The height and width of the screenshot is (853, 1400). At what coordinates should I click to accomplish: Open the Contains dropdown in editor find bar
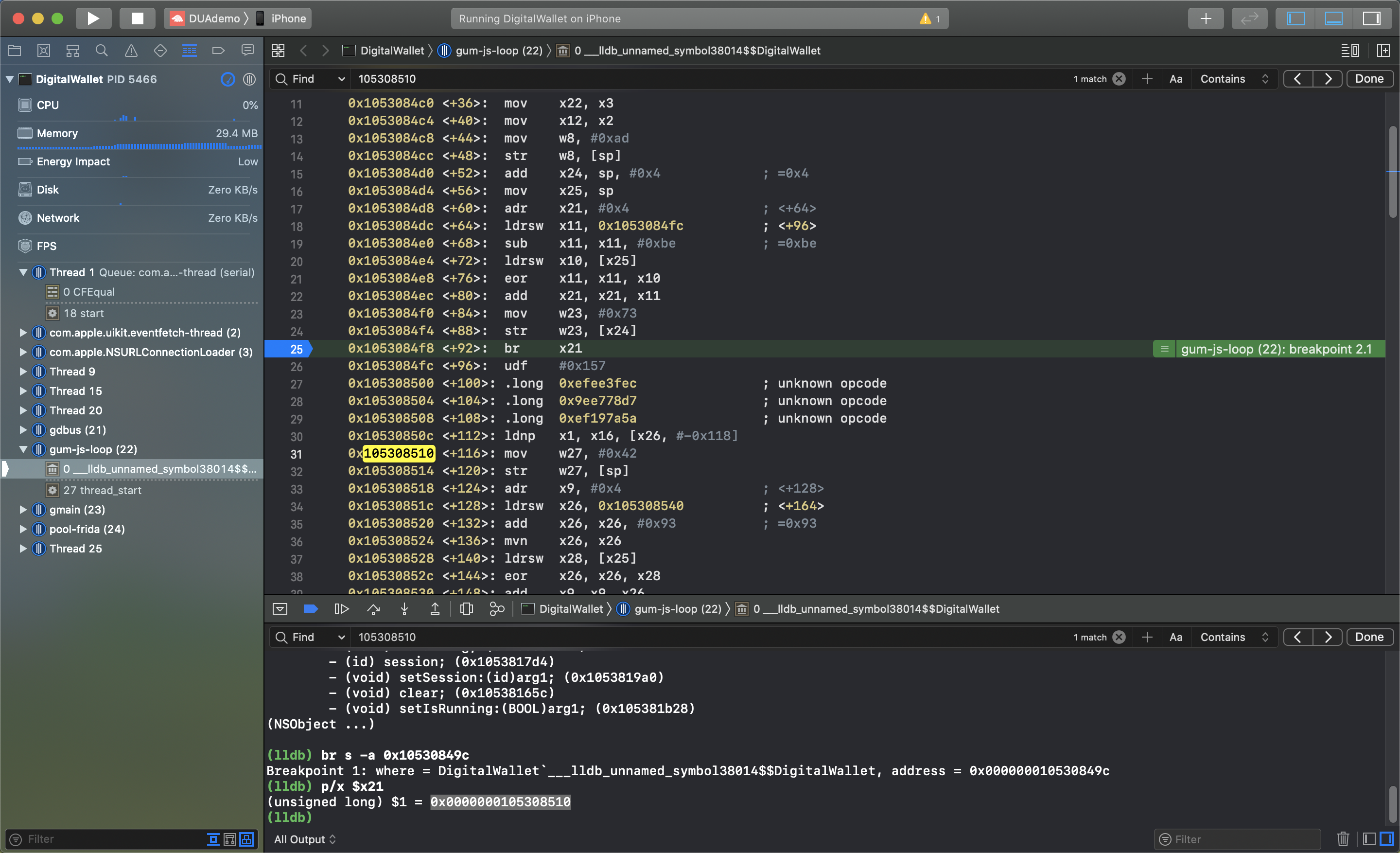tap(1234, 79)
